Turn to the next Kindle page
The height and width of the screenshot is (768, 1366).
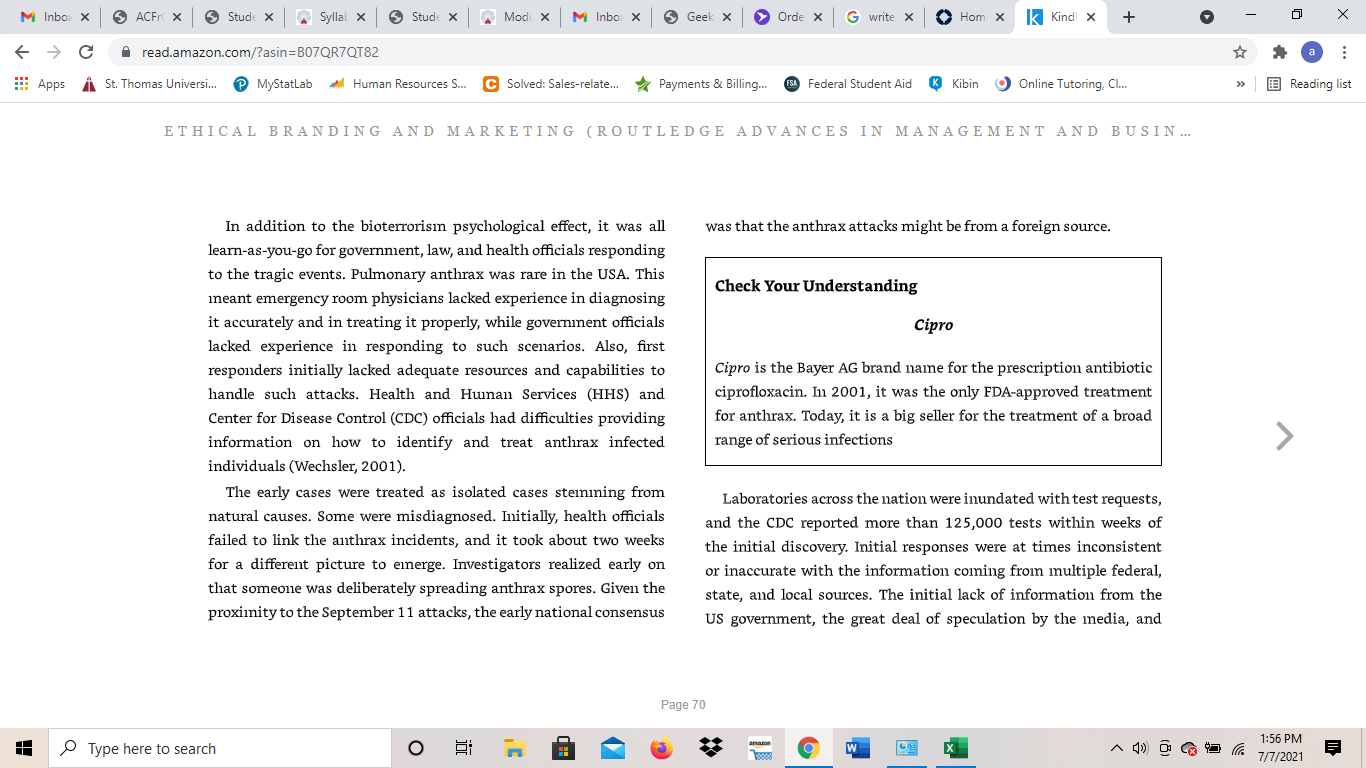pyautogui.click(x=1285, y=436)
